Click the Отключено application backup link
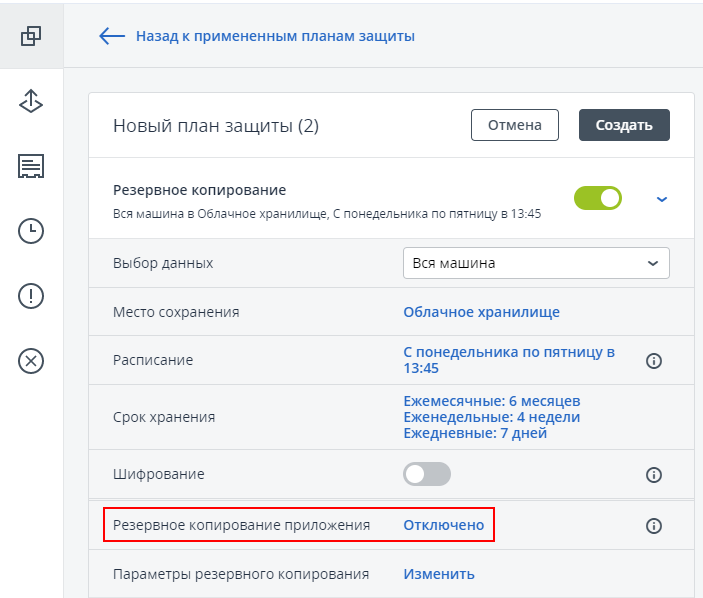 [443, 525]
